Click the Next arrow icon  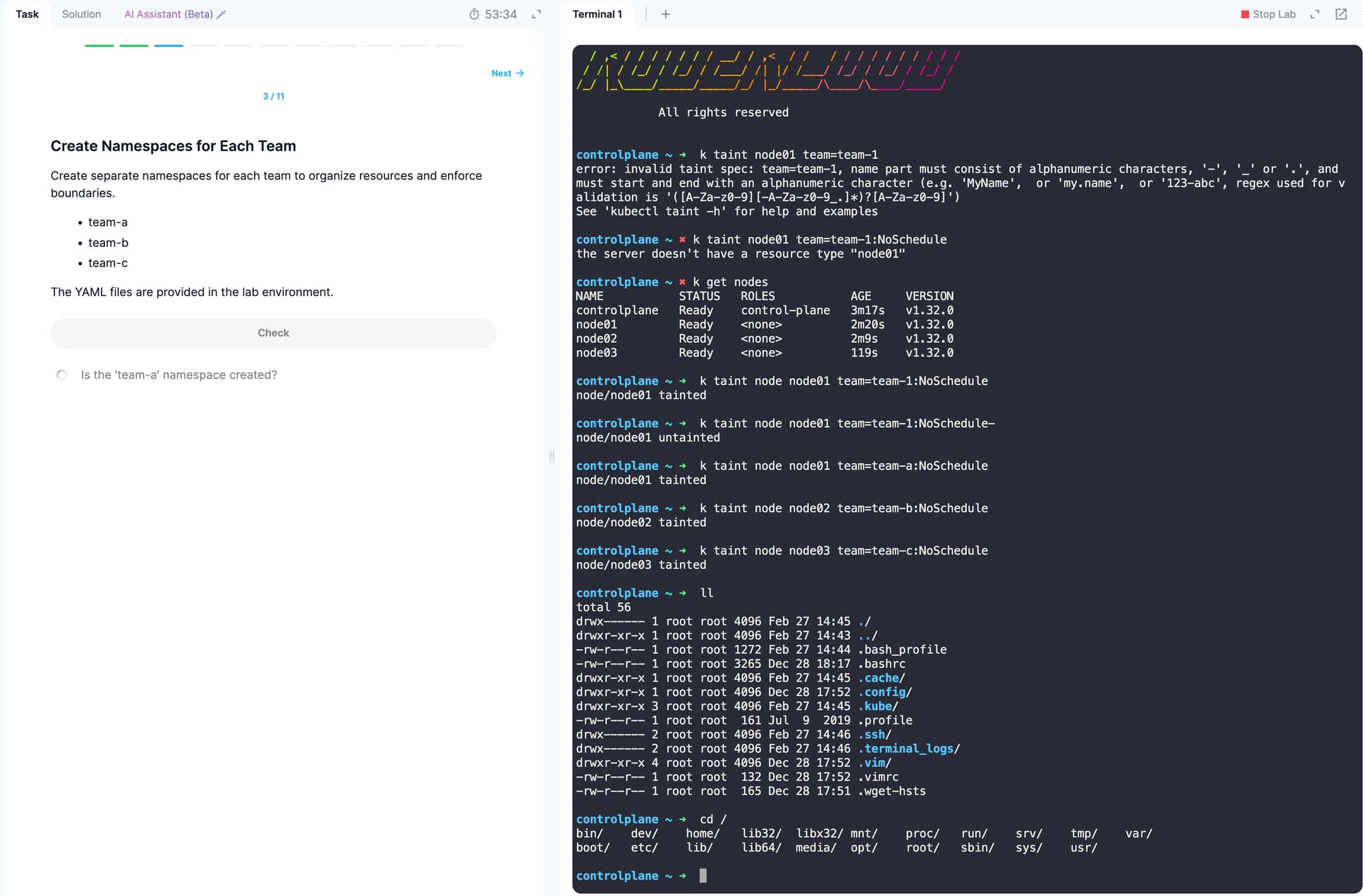click(520, 73)
